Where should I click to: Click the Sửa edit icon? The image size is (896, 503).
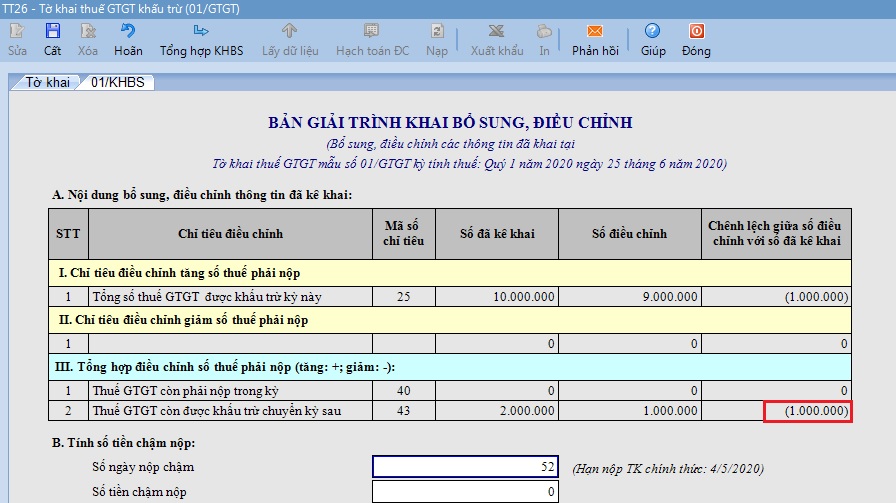(x=17, y=31)
